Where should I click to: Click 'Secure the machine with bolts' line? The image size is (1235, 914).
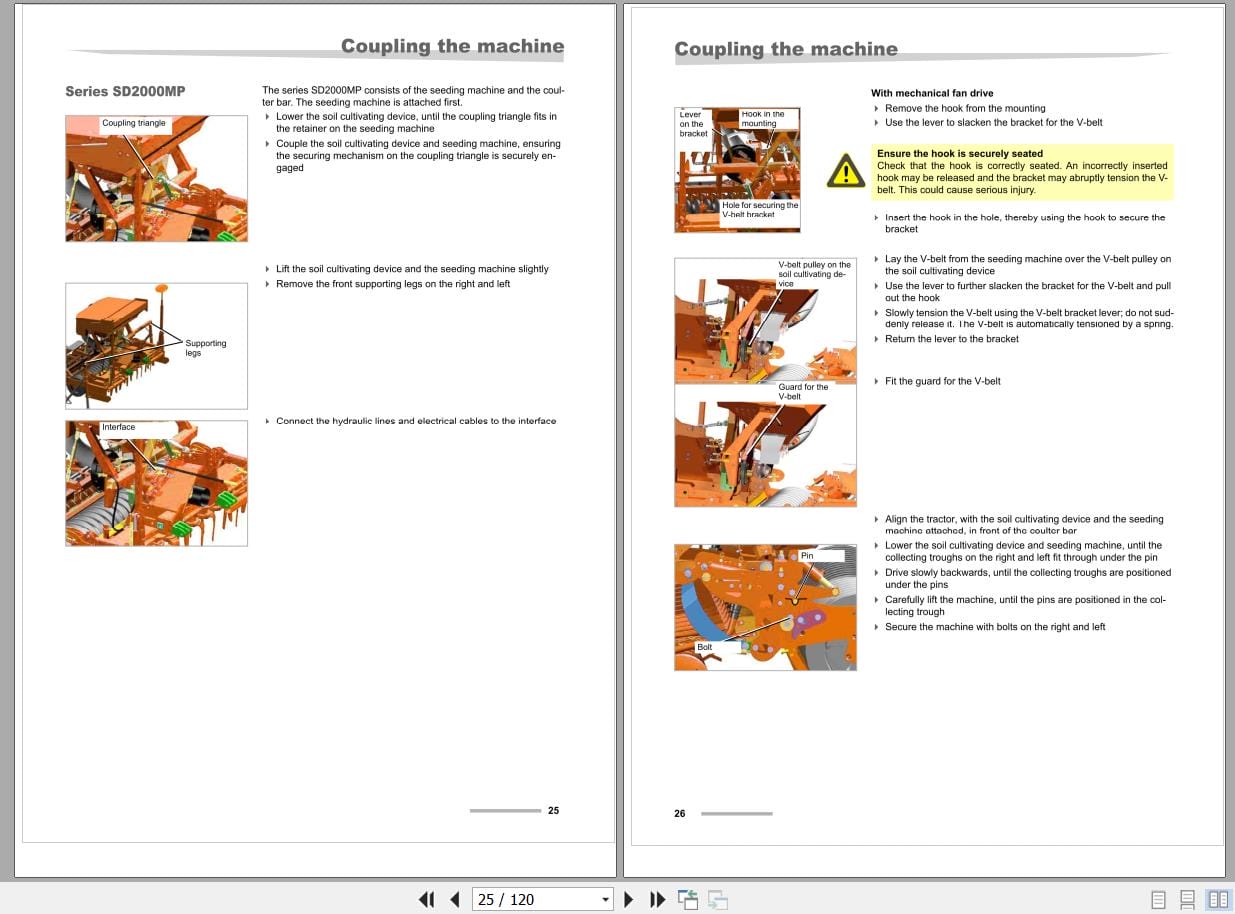[x=995, y=627]
